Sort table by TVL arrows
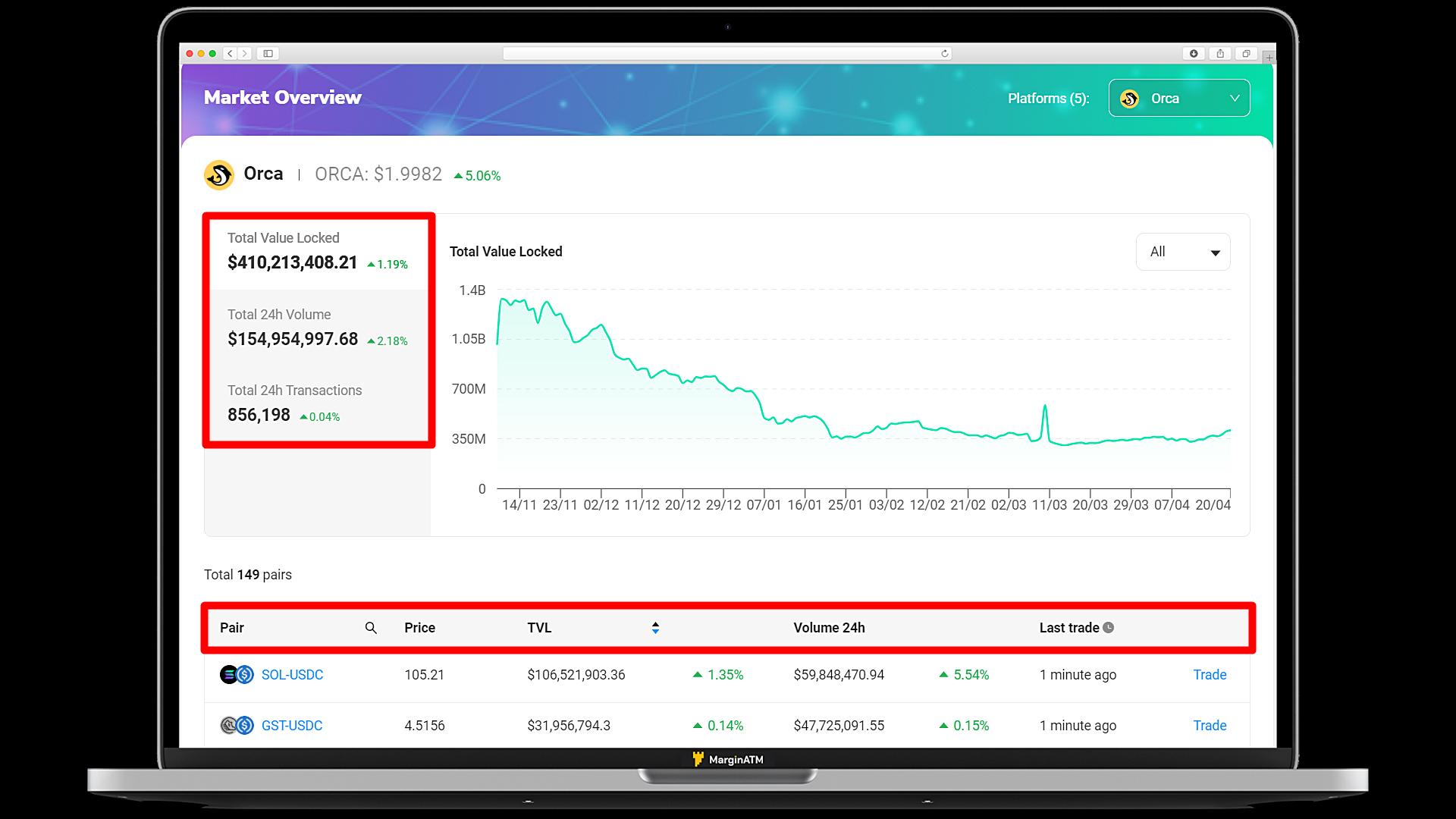This screenshot has height=819, width=1456. [x=655, y=628]
